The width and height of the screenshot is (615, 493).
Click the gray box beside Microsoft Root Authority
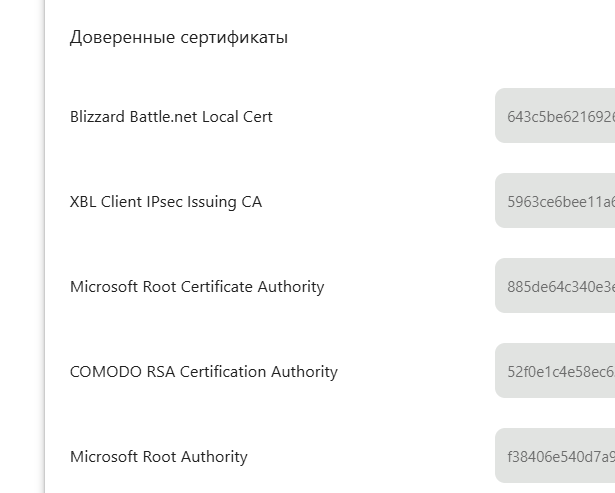click(555, 456)
